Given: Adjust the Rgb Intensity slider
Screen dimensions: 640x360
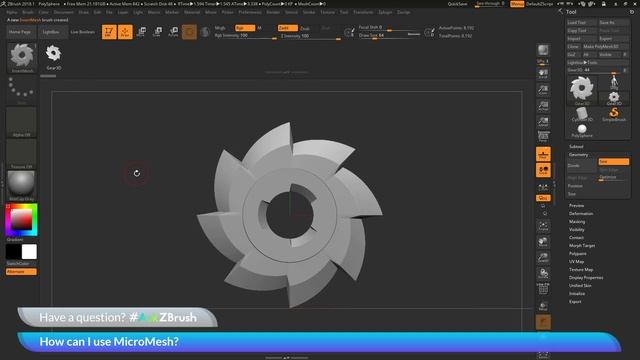Looking at the screenshot, I should [245, 36].
